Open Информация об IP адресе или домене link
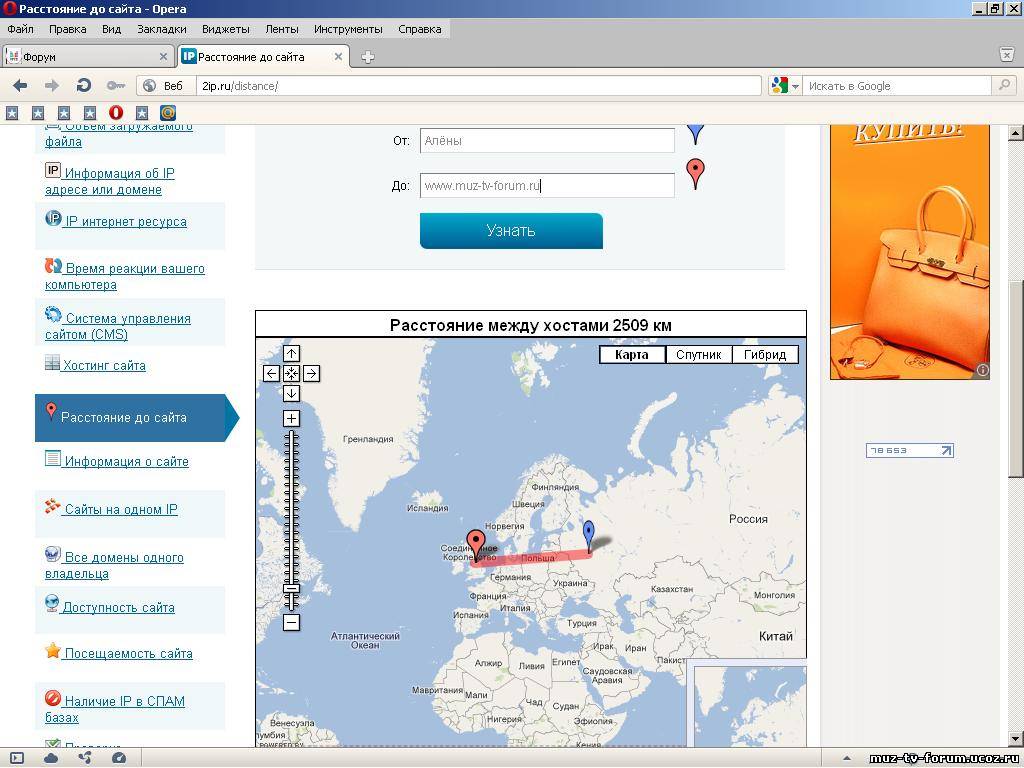 pyautogui.click(x=110, y=181)
